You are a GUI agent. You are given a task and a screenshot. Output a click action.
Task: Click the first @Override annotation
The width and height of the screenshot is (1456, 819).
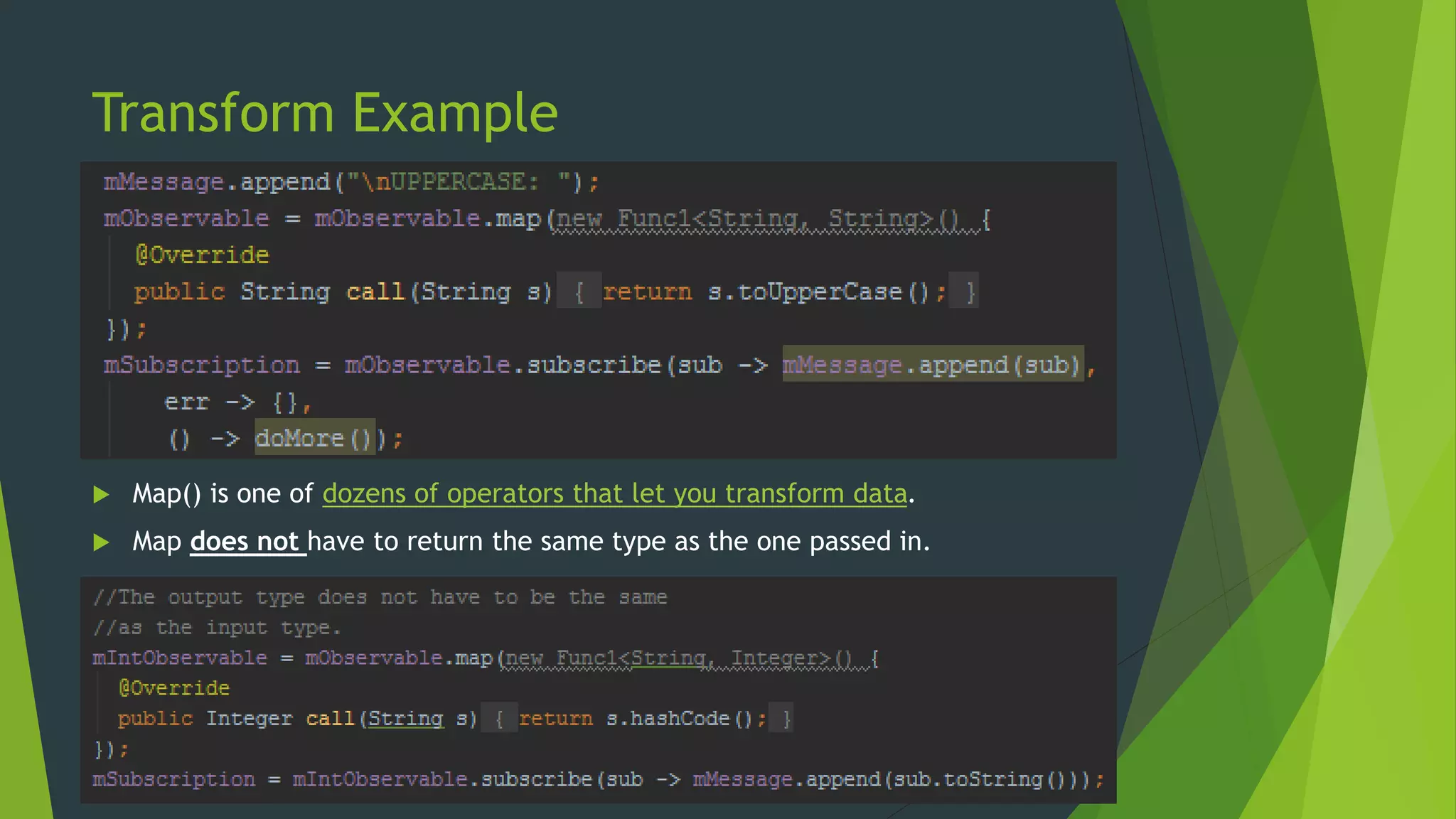click(x=202, y=255)
